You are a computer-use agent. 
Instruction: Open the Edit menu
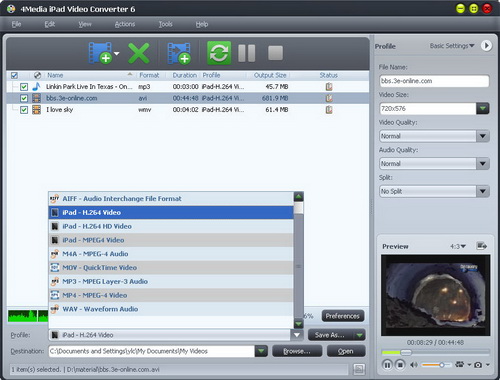(x=50, y=24)
